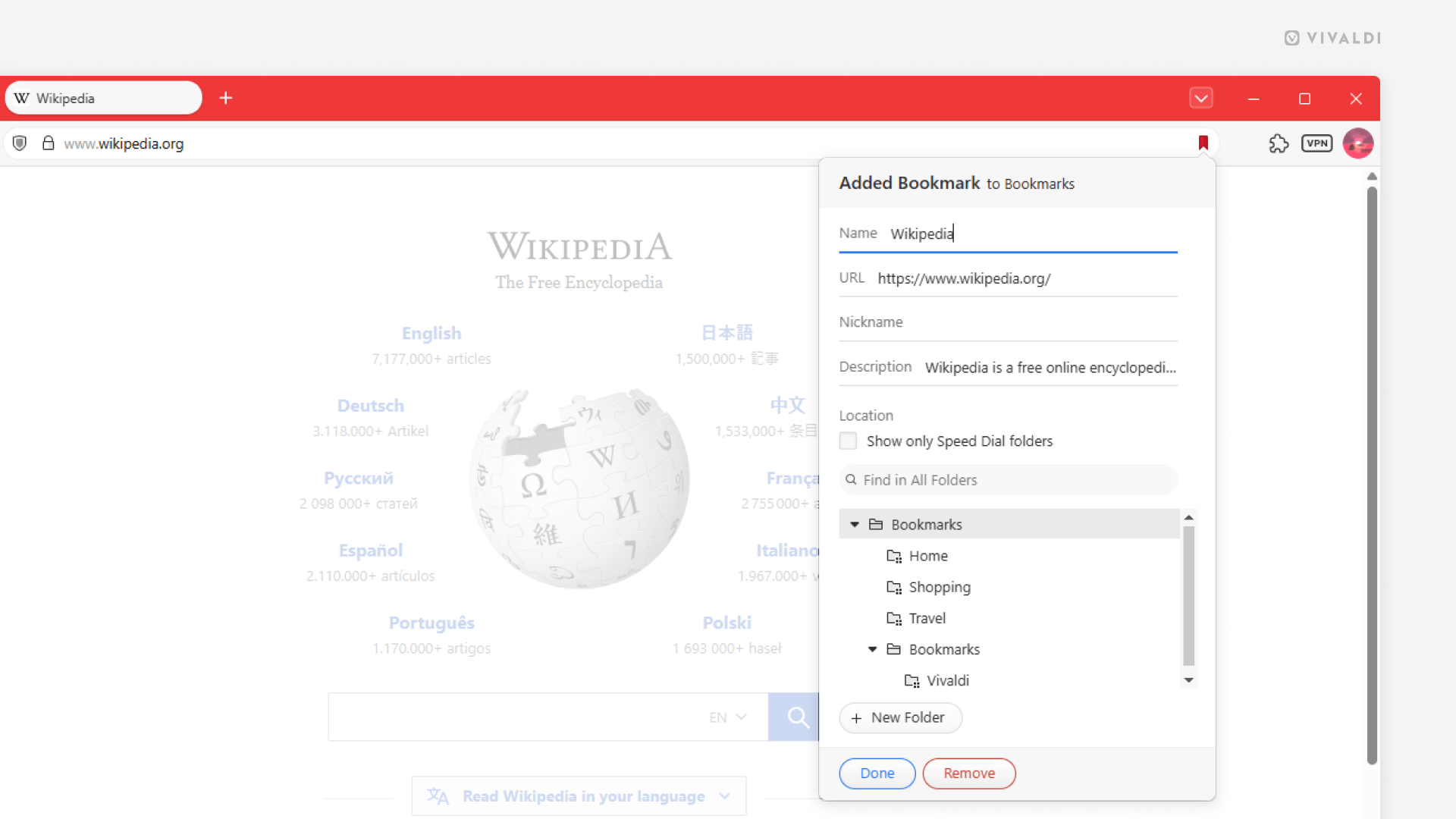
Task: Open the Extensions puzzle icon
Action: click(1279, 143)
